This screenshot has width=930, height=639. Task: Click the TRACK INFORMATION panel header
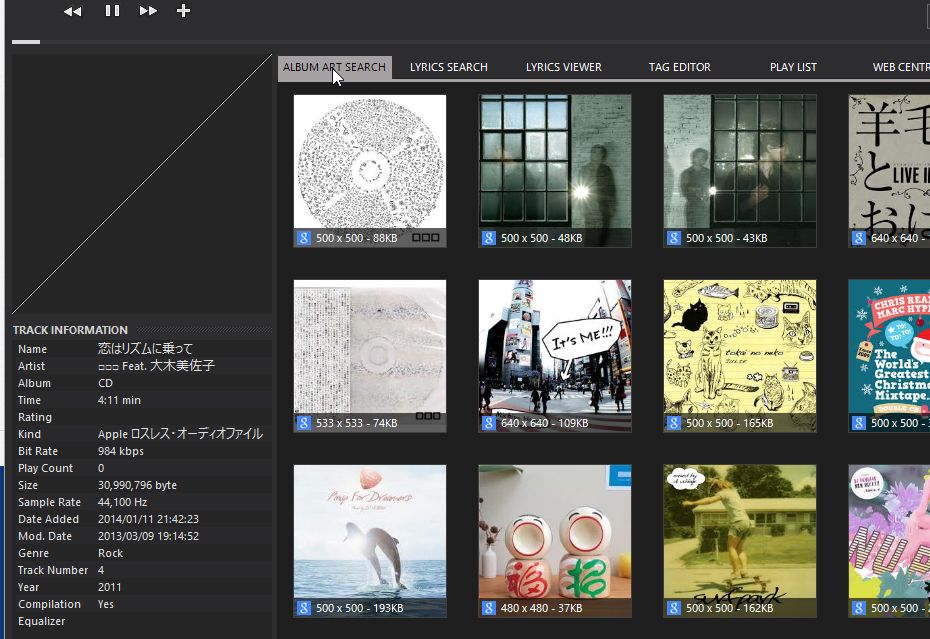pos(70,330)
